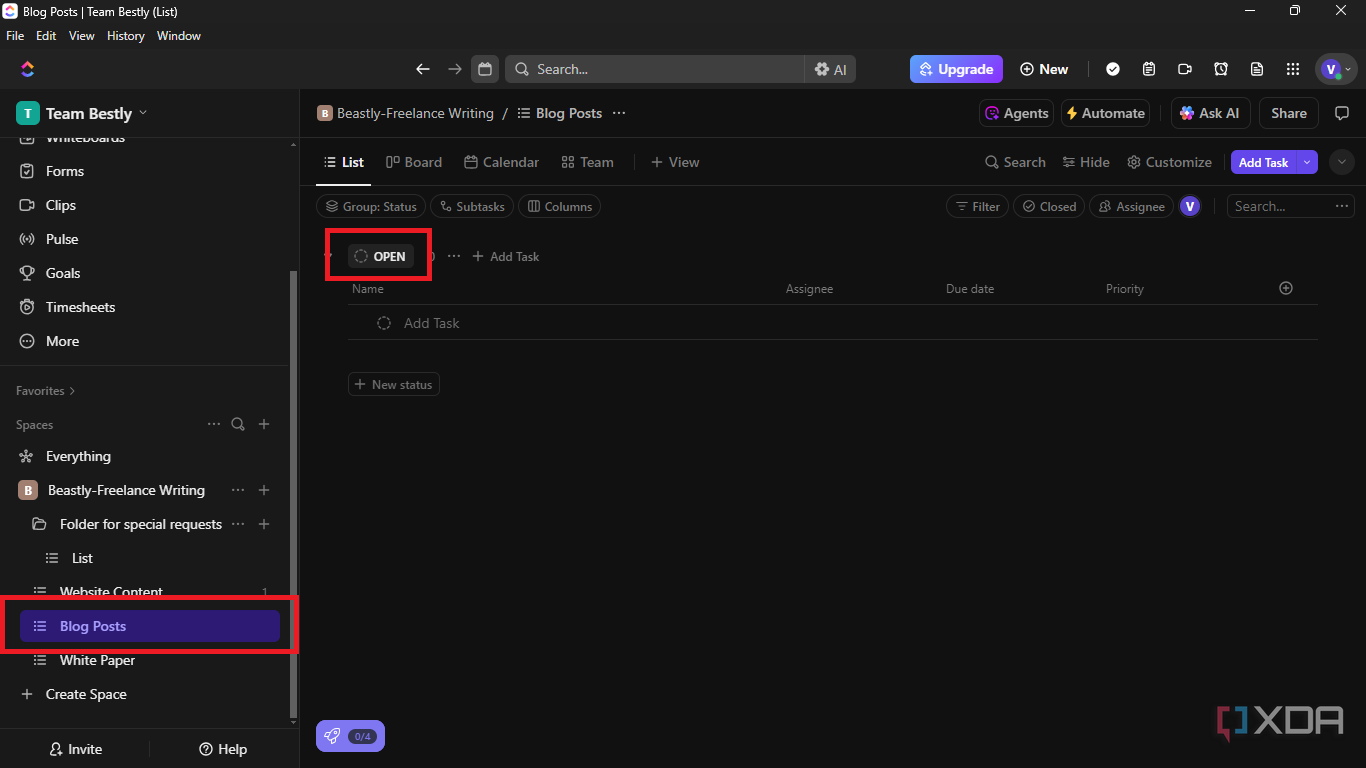The width and height of the screenshot is (1366, 768).
Task: Go forward using the right arrow
Action: [x=455, y=69]
